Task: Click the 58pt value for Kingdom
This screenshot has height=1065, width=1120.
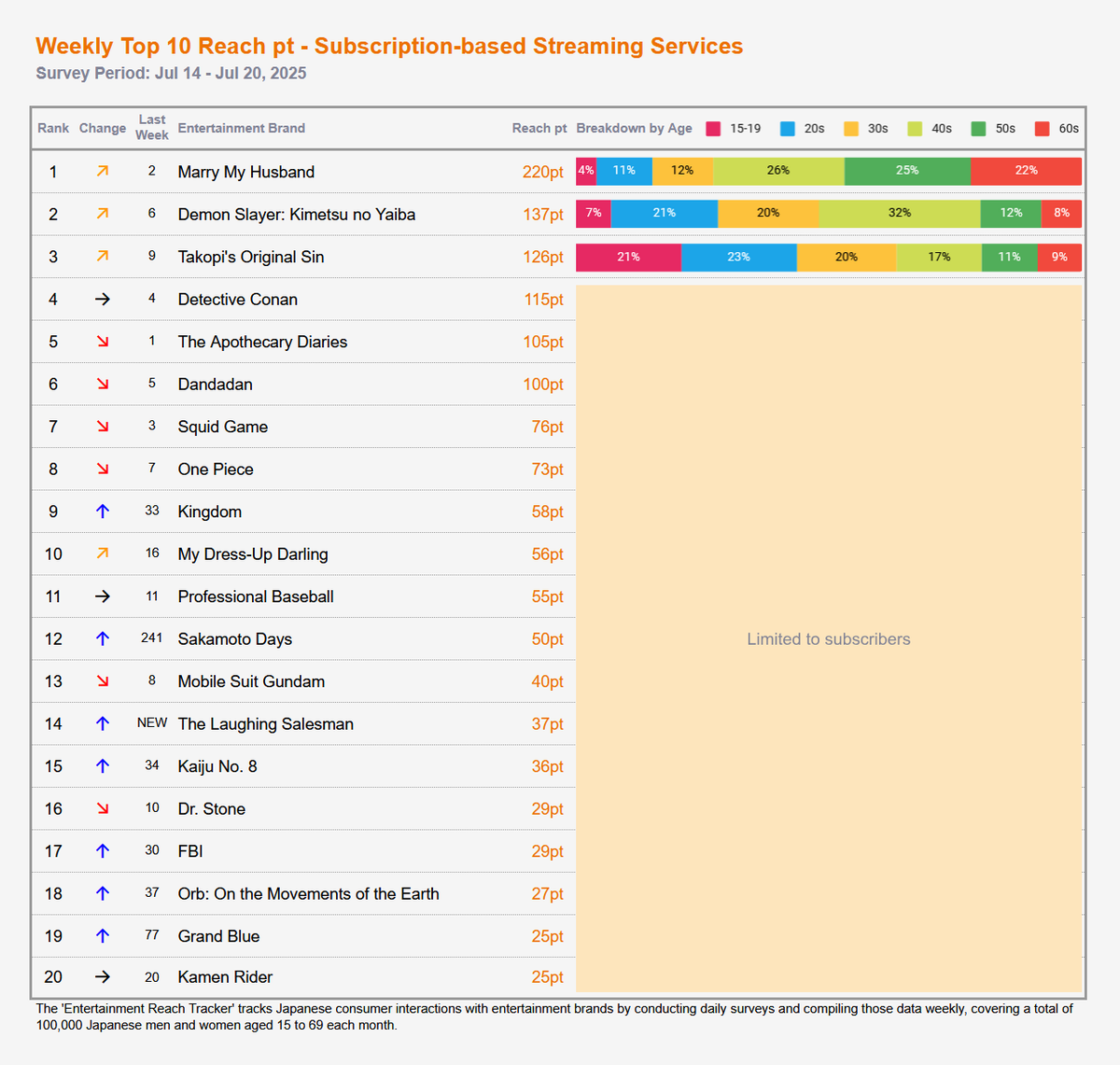Action: (x=548, y=511)
